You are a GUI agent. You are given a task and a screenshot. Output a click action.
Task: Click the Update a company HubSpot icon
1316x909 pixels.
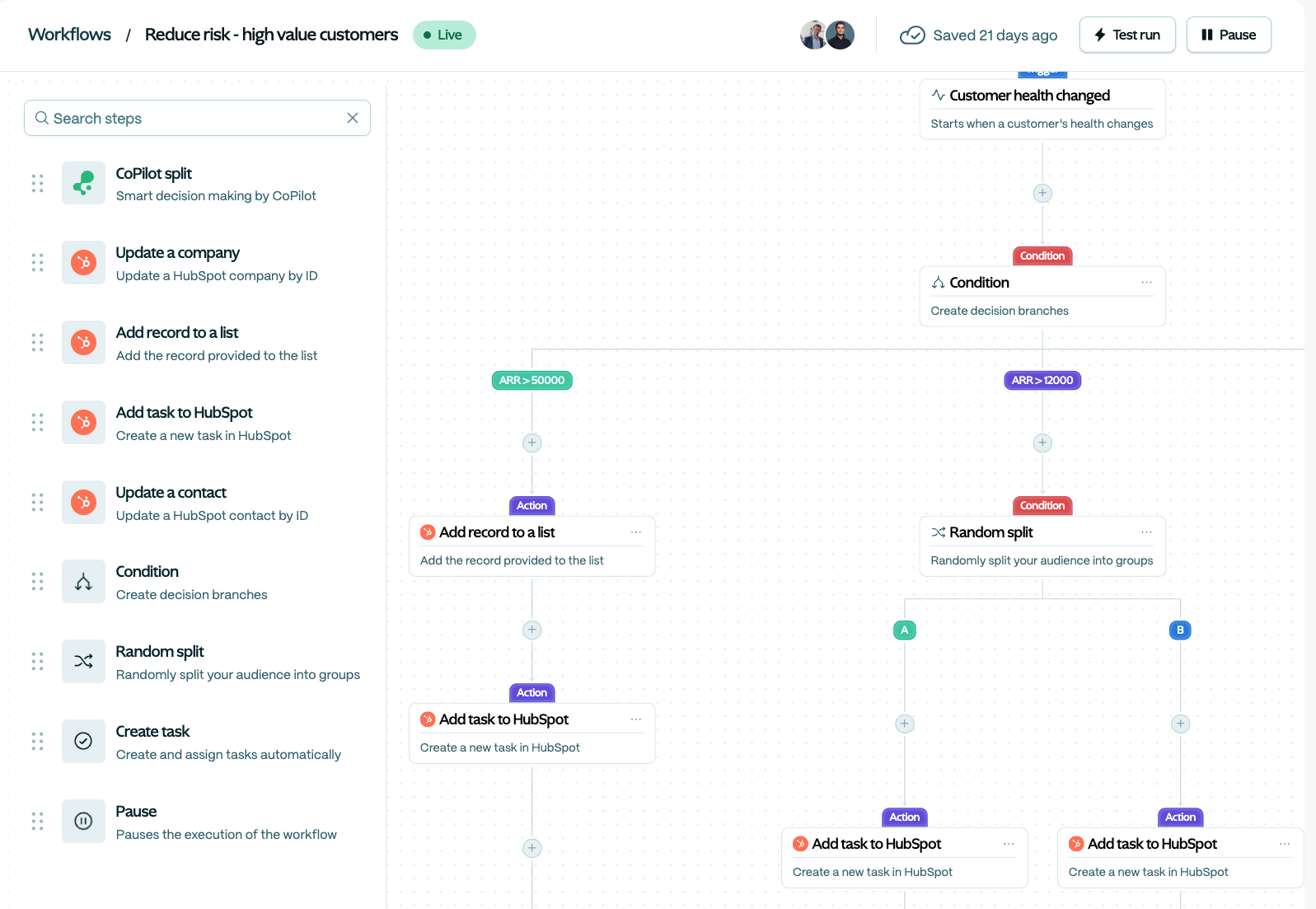click(83, 263)
